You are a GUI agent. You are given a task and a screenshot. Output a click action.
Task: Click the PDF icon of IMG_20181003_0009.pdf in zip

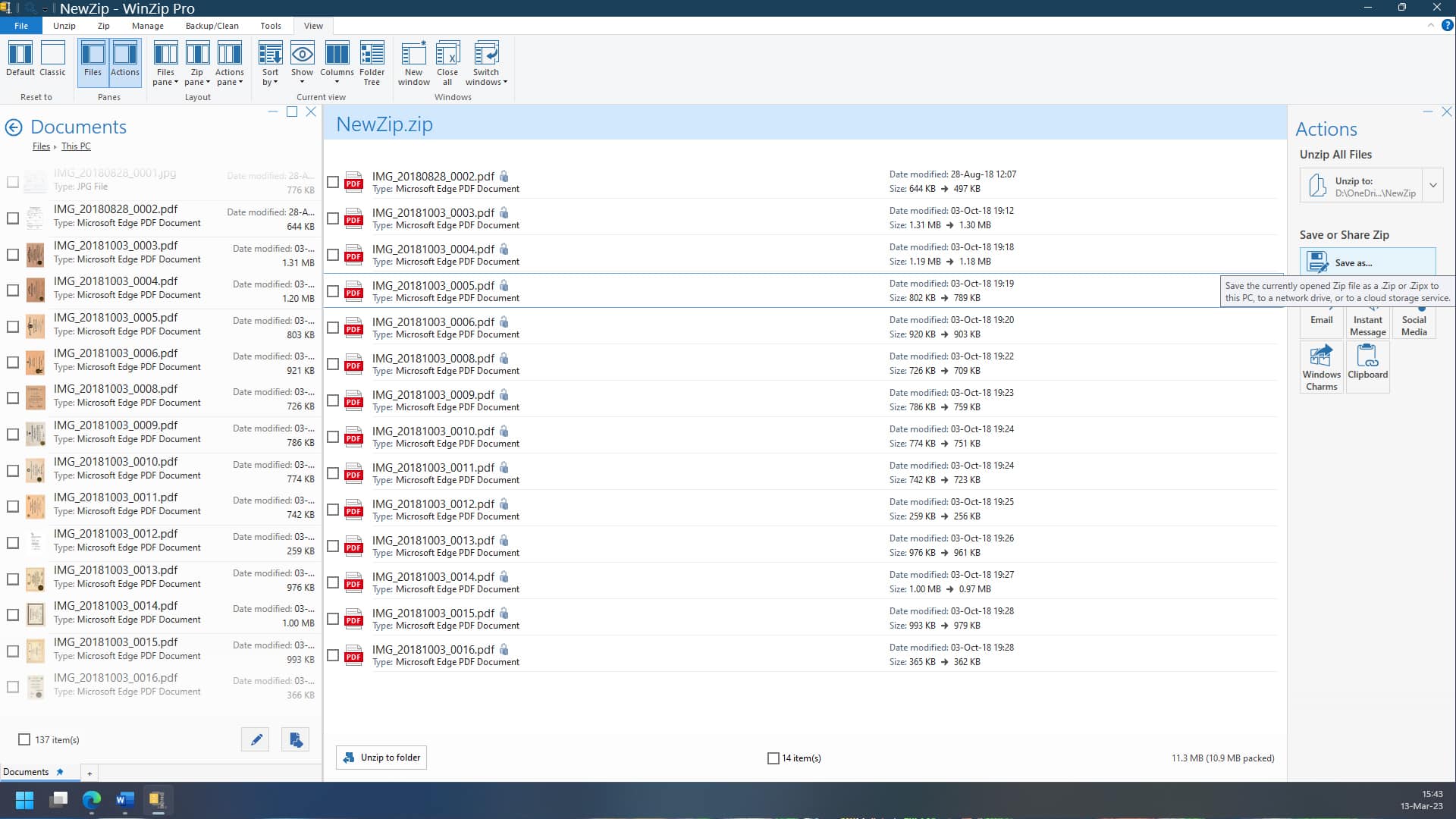pyautogui.click(x=353, y=400)
